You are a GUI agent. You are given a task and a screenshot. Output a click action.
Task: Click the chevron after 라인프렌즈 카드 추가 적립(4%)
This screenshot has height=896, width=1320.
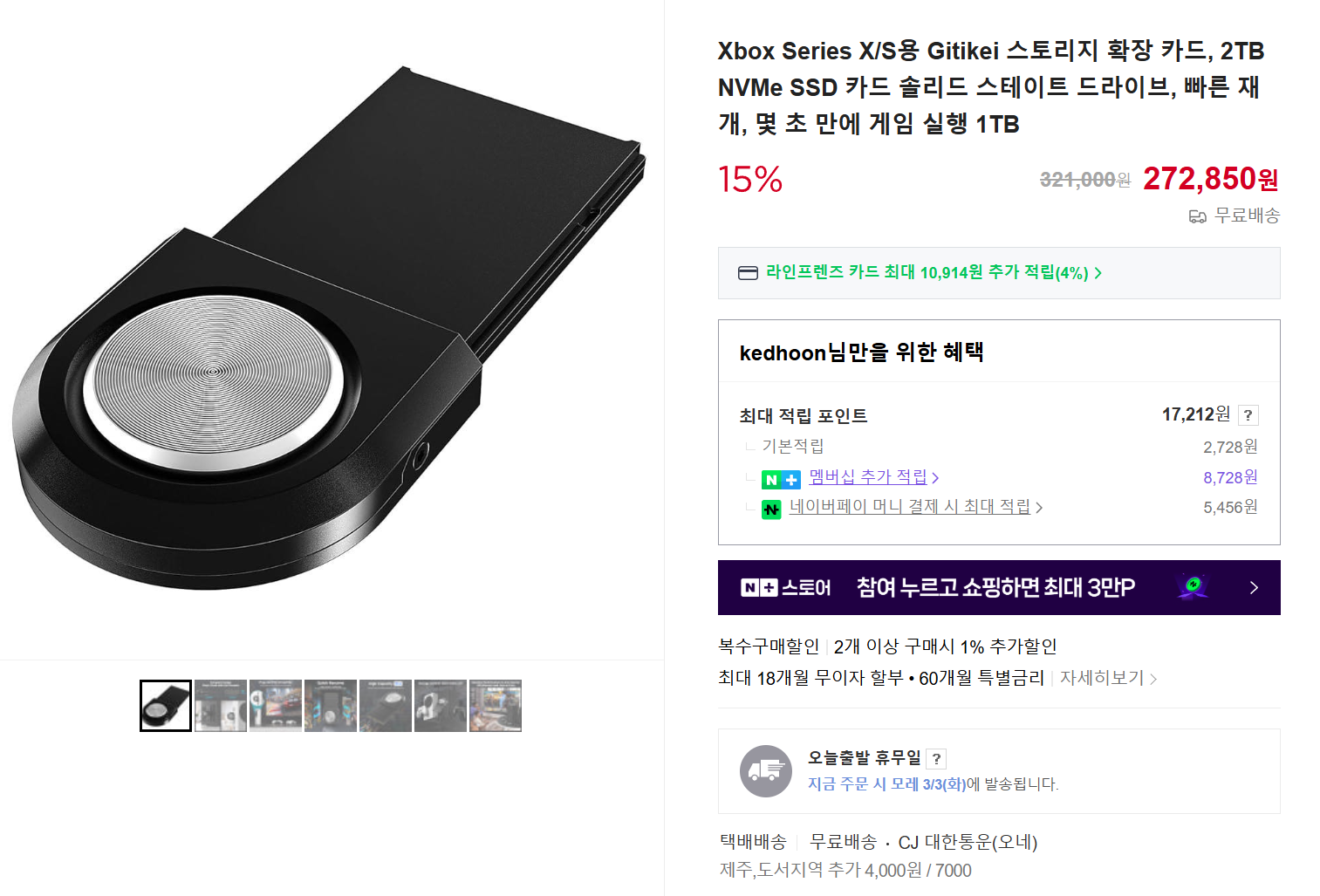click(x=1098, y=273)
